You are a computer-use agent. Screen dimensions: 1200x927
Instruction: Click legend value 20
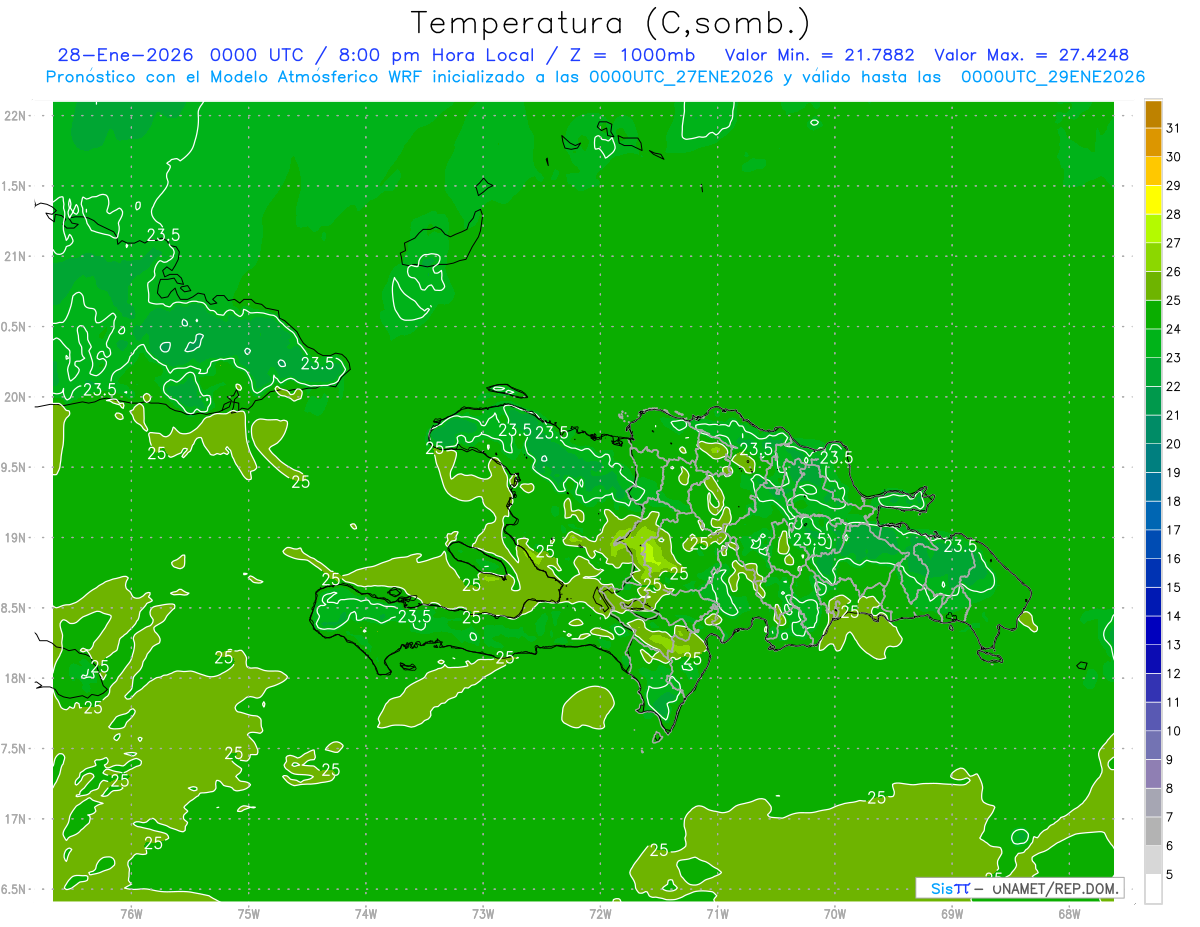[1174, 444]
